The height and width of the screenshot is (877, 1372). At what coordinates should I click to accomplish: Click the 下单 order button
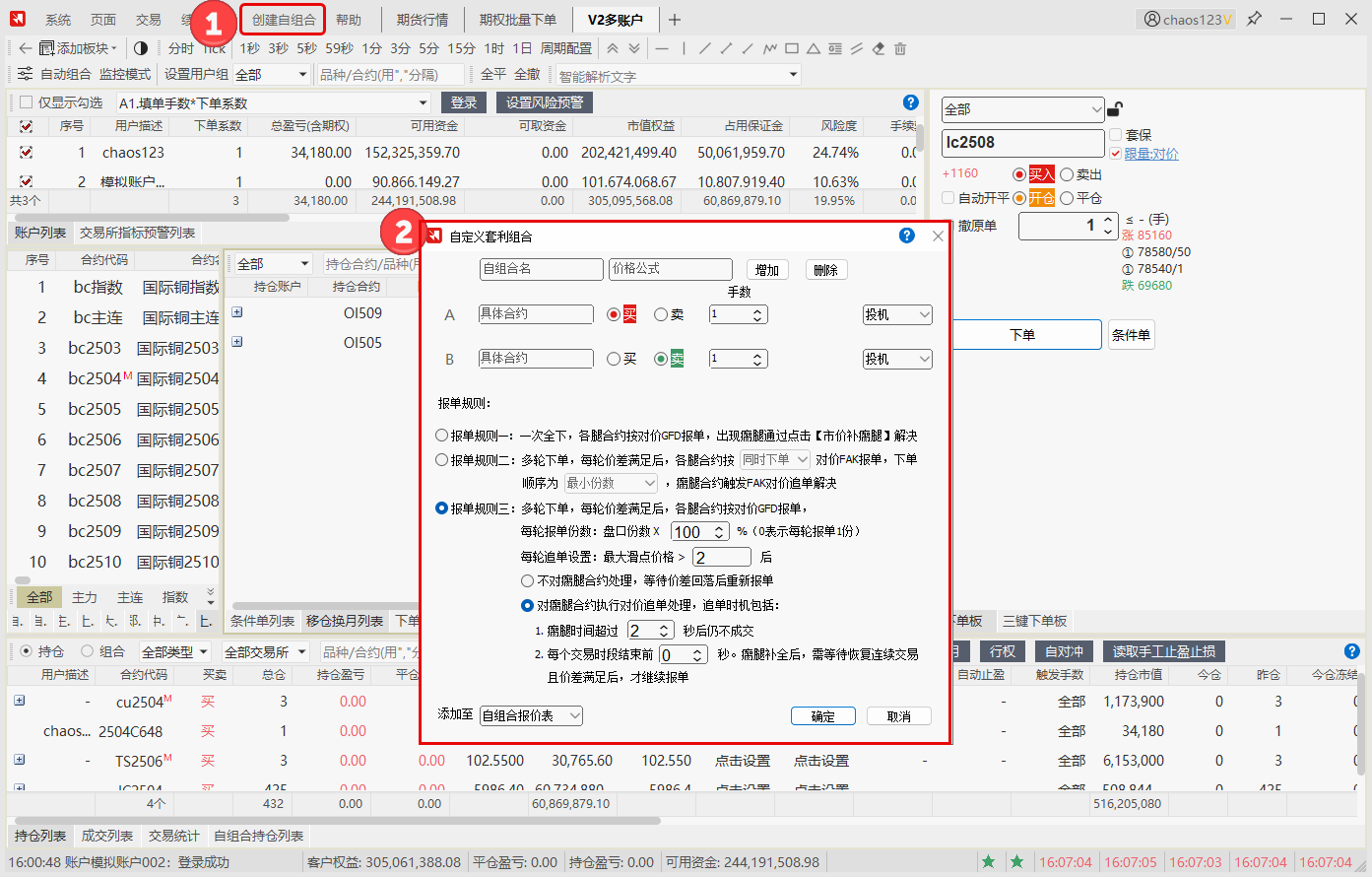pyautogui.click(x=1021, y=334)
